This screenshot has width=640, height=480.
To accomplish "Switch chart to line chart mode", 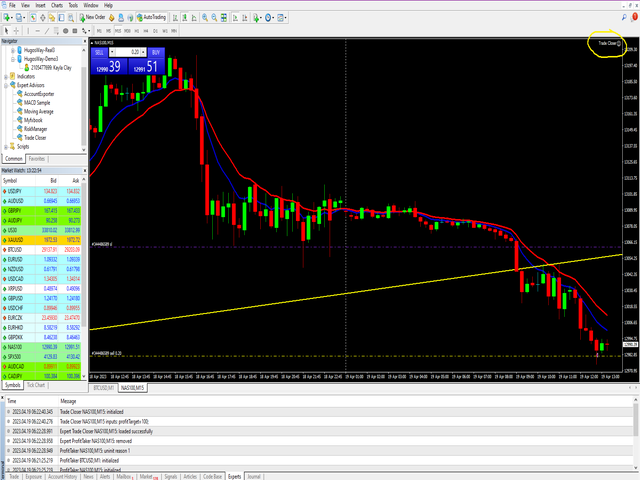I will (194, 18).
